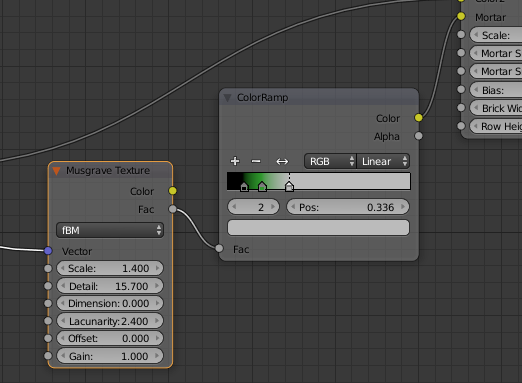The image size is (522, 383).
Task: Select the black color stop handle
Action: [244, 187]
